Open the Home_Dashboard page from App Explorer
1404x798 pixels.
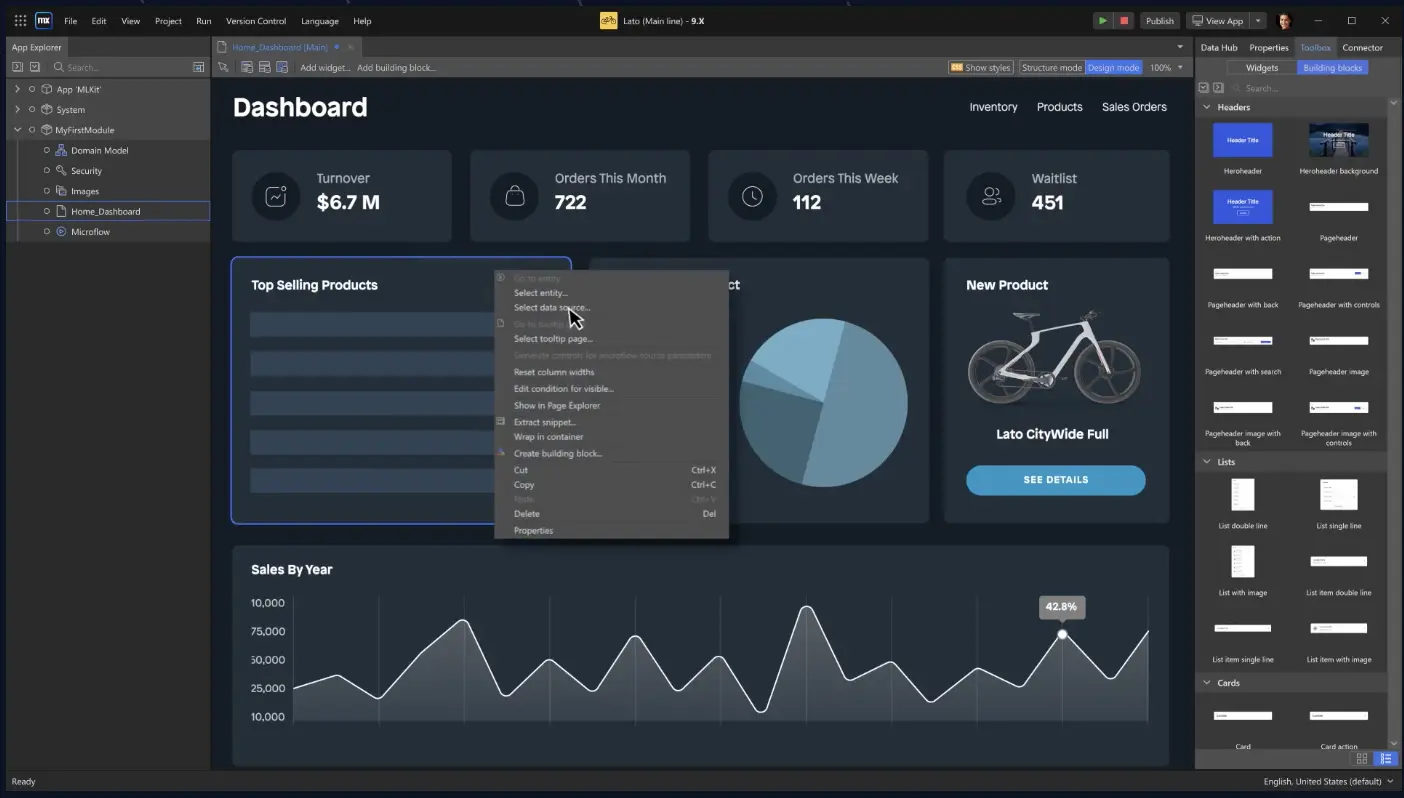(107, 211)
